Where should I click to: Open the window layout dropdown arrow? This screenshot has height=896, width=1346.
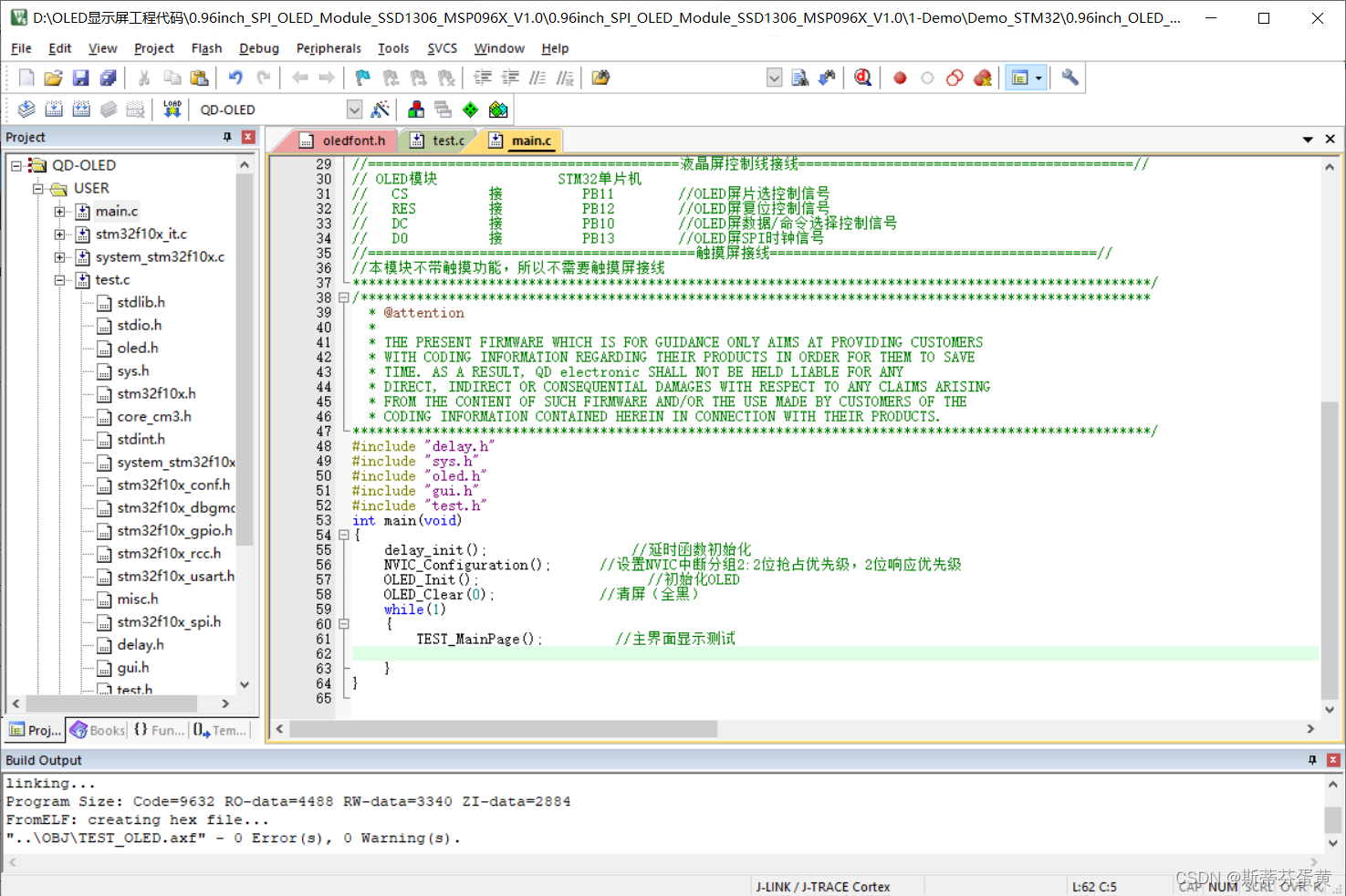point(1038,78)
